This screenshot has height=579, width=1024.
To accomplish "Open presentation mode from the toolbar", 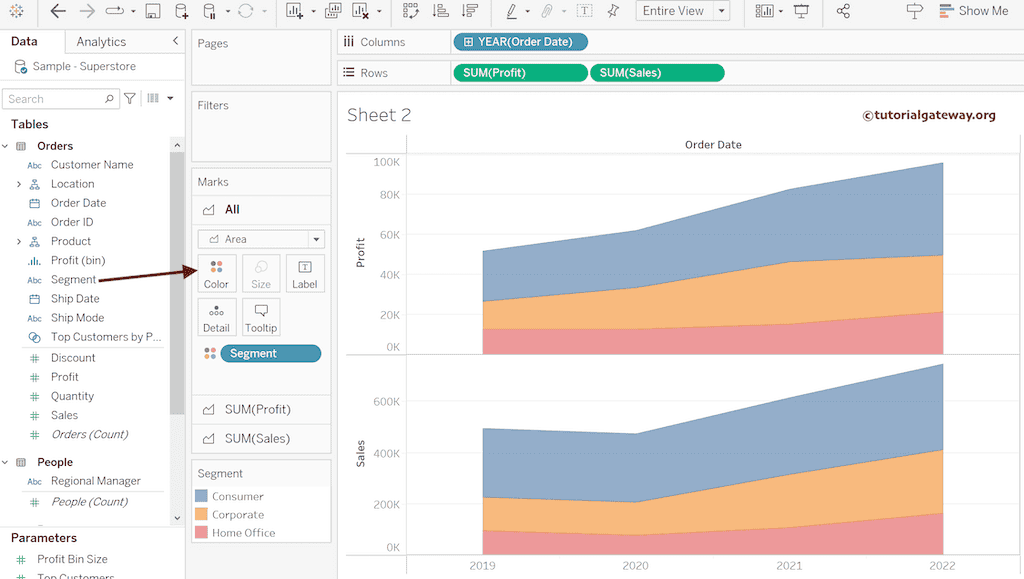I will click(x=801, y=11).
